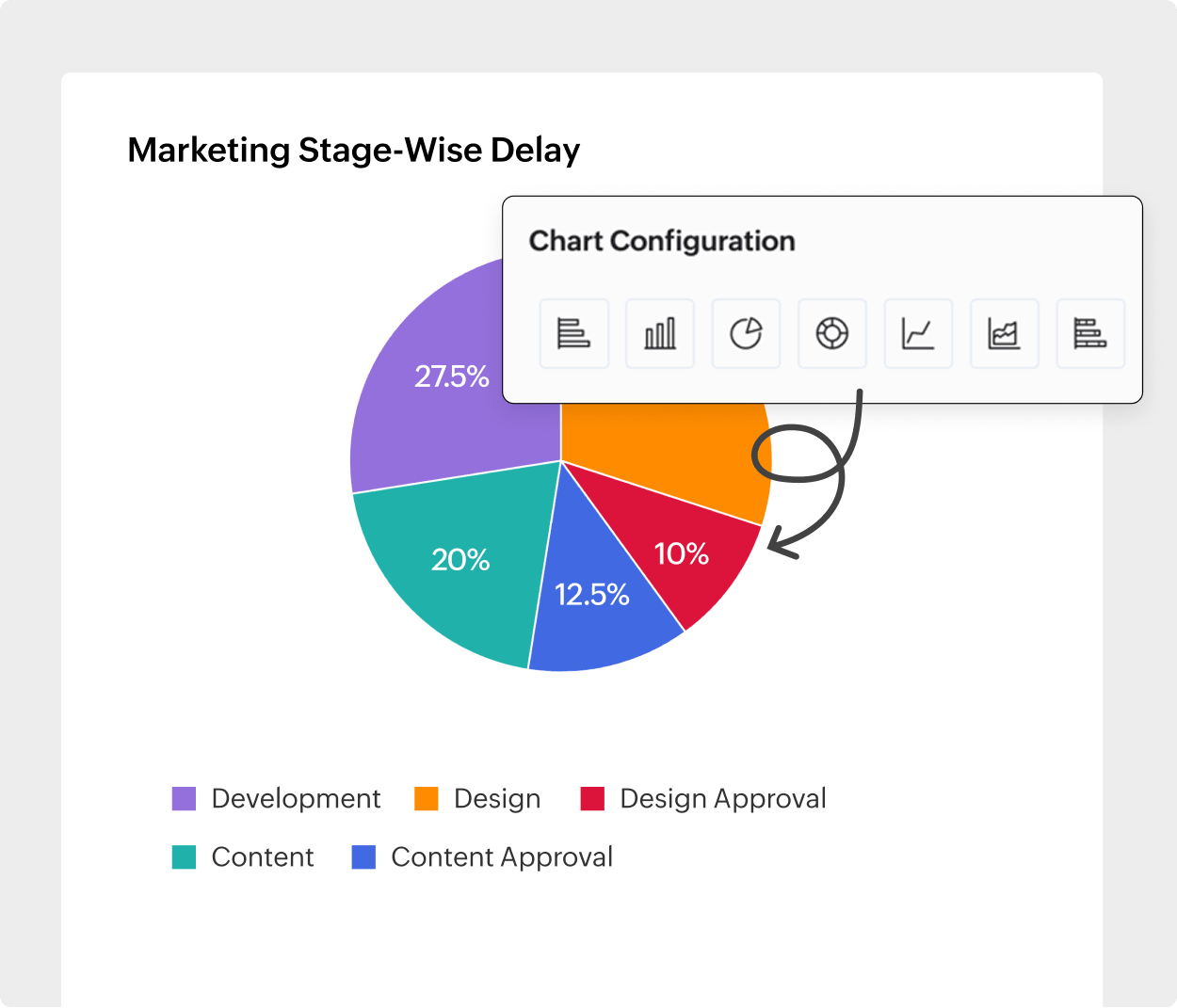1177x1008 pixels.
Task: Pick the area chart type
Action: click(1004, 333)
